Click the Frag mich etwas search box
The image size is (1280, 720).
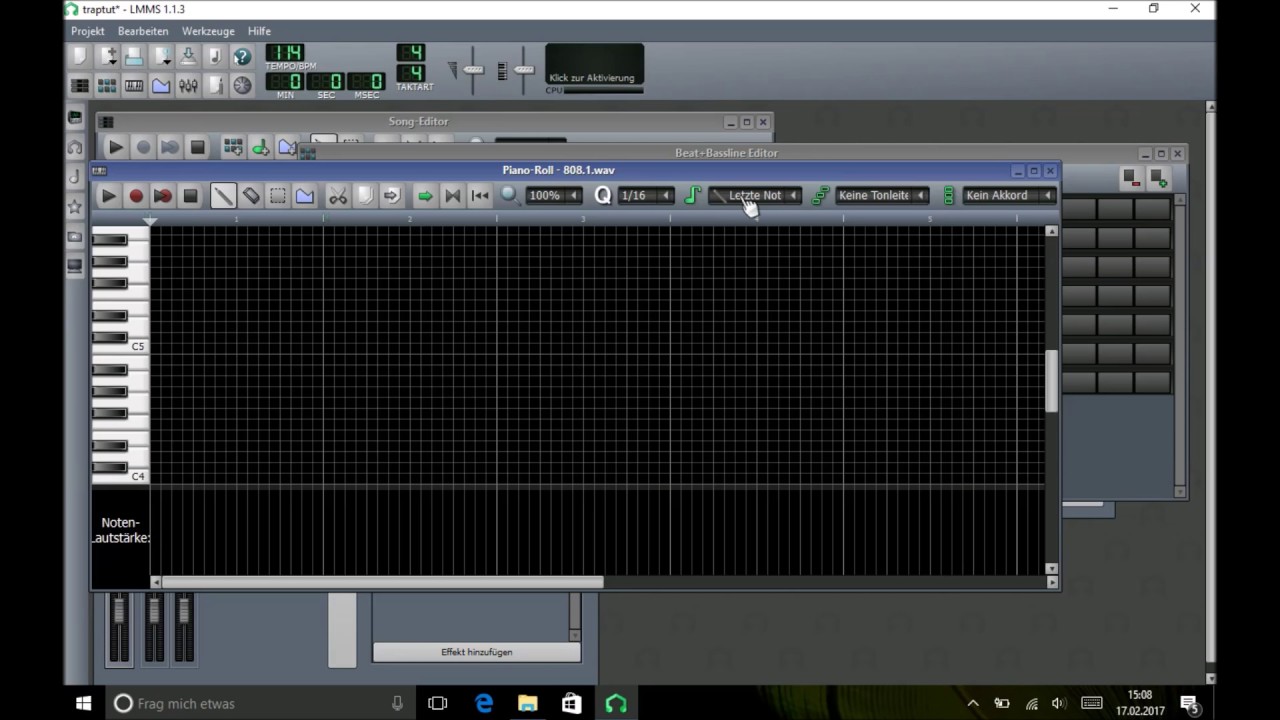pos(260,703)
